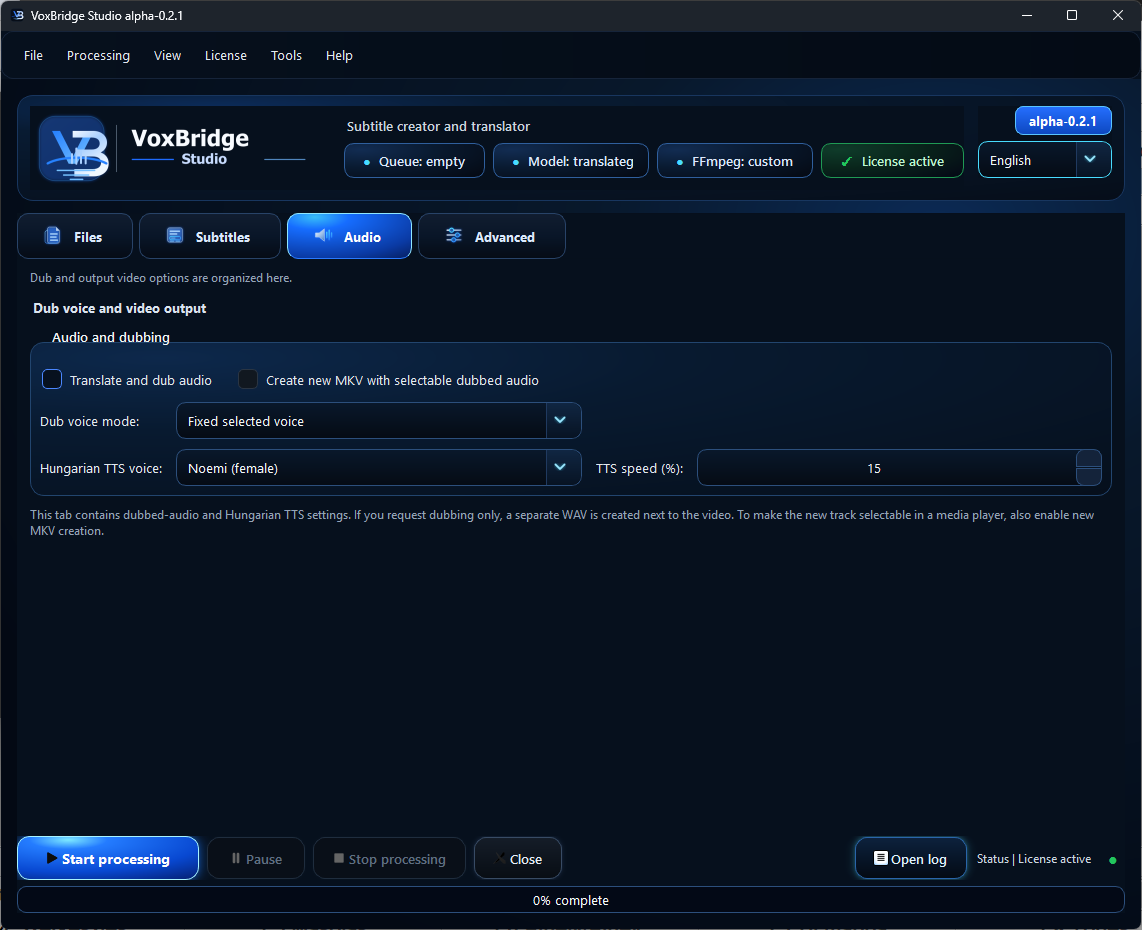Expand the Hungarian TTS voice dropdown arrow
Viewport: 1142px width, 930px height.
(x=560, y=467)
